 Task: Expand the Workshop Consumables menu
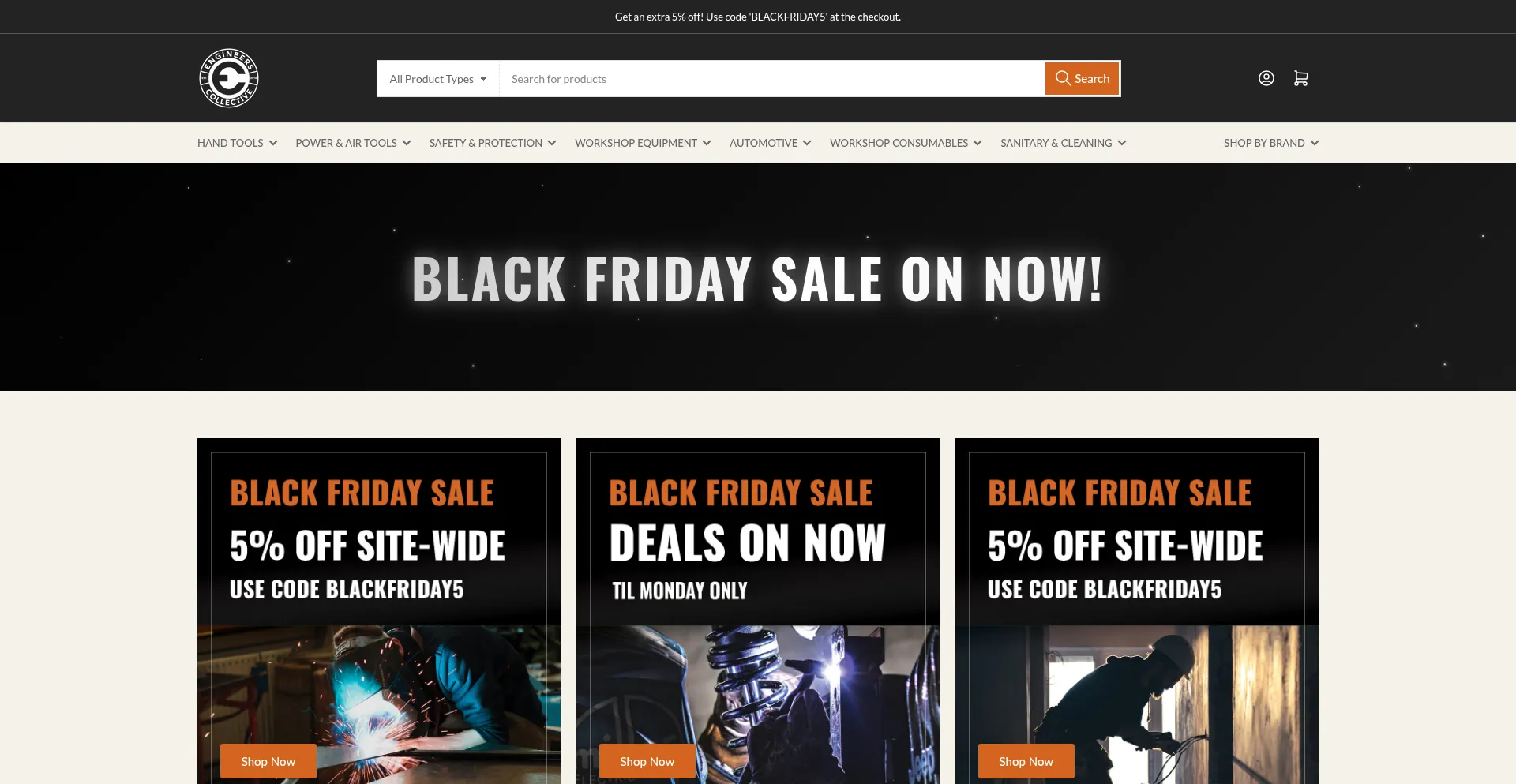click(906, 143)
